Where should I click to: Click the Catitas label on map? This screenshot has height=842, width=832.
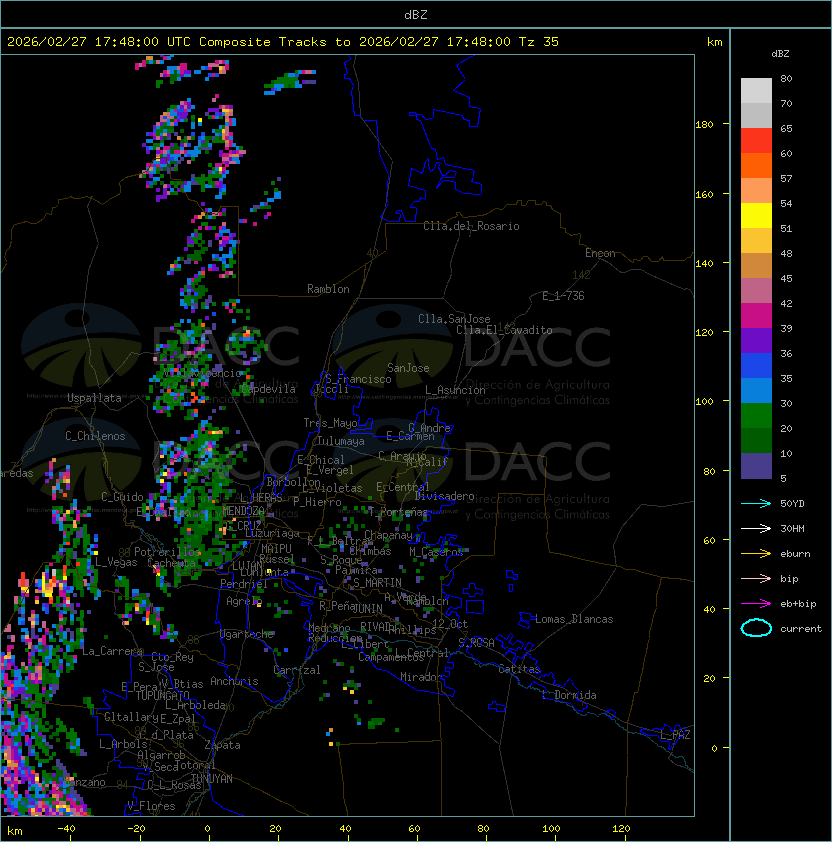pos(519,669)
